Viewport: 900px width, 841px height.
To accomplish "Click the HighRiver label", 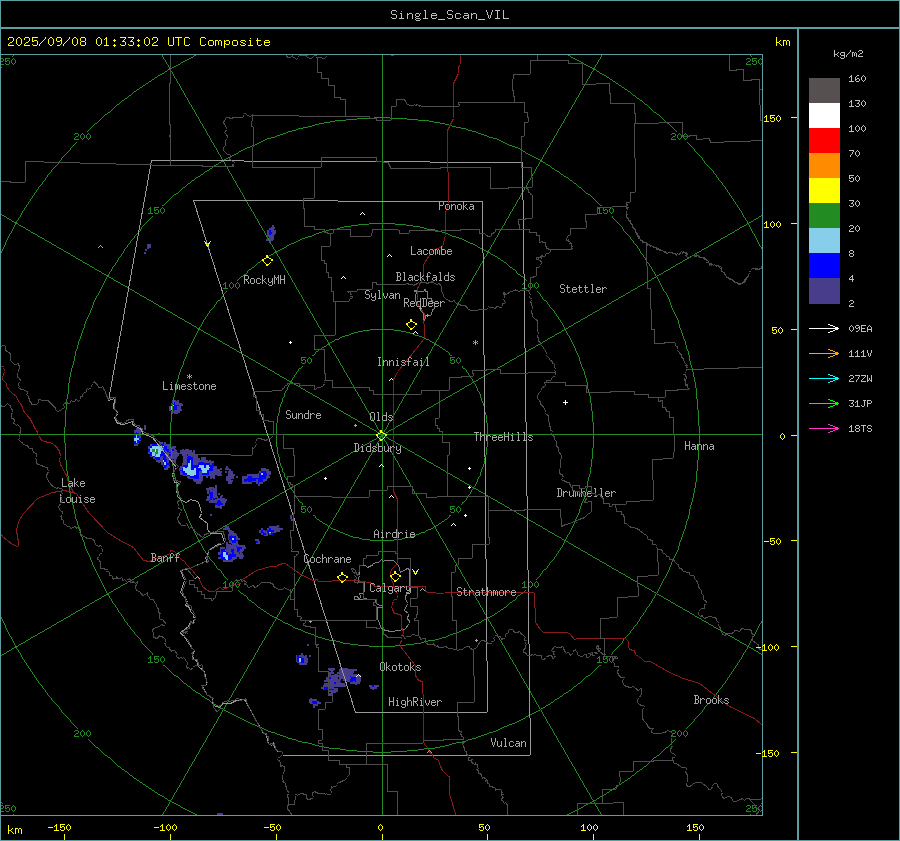I will (x=415, y=702).
